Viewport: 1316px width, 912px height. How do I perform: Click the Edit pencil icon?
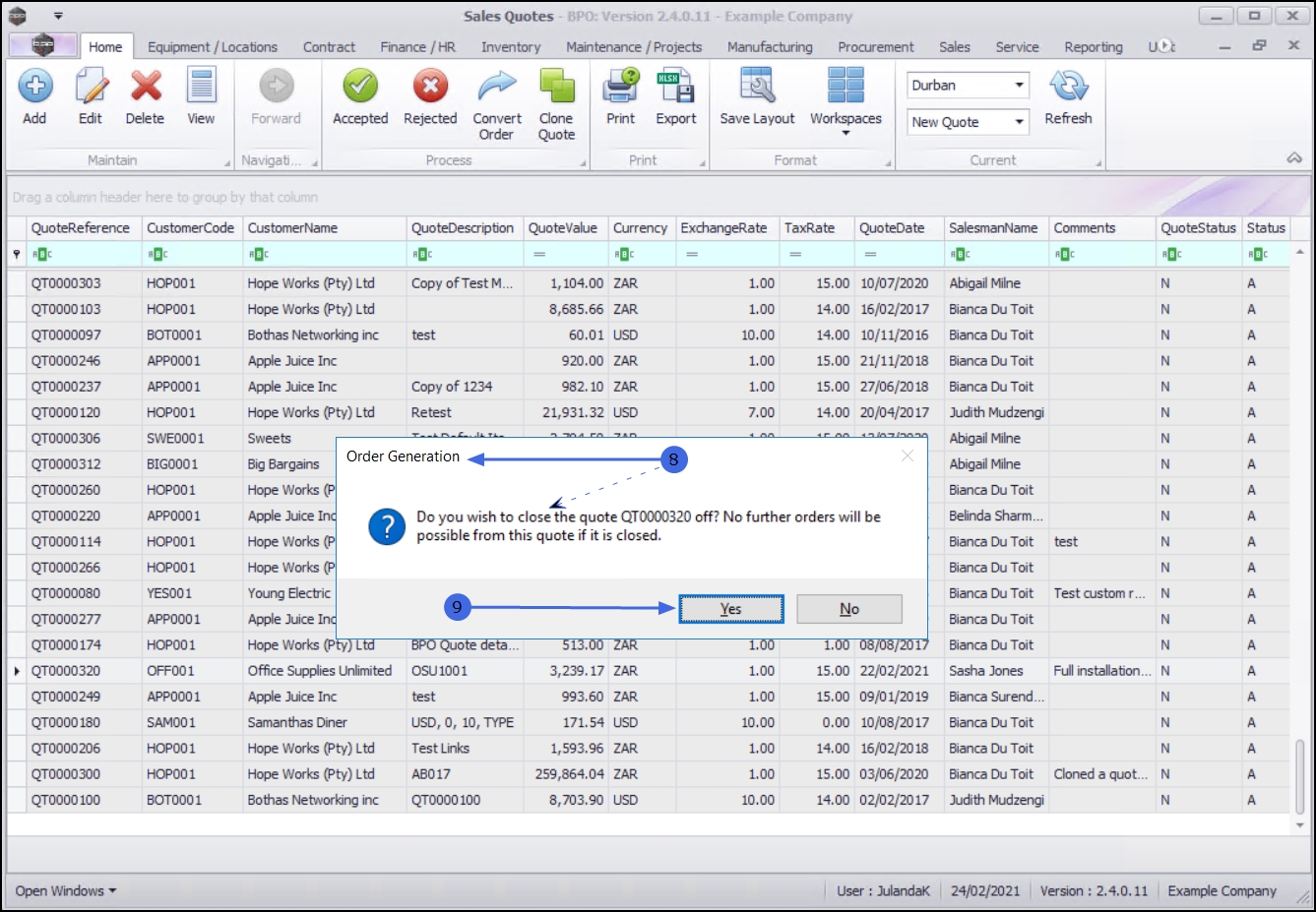click(x=91, y=88)
